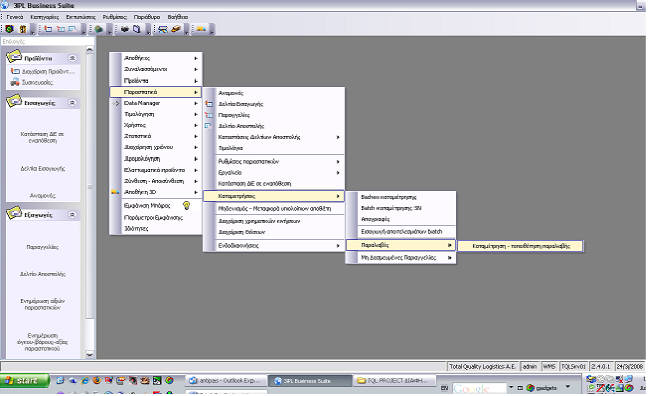Expand the Data Manager submenu
Viewport: 648px width, 396px height.
pyautogui.click(x=156, y=103)
